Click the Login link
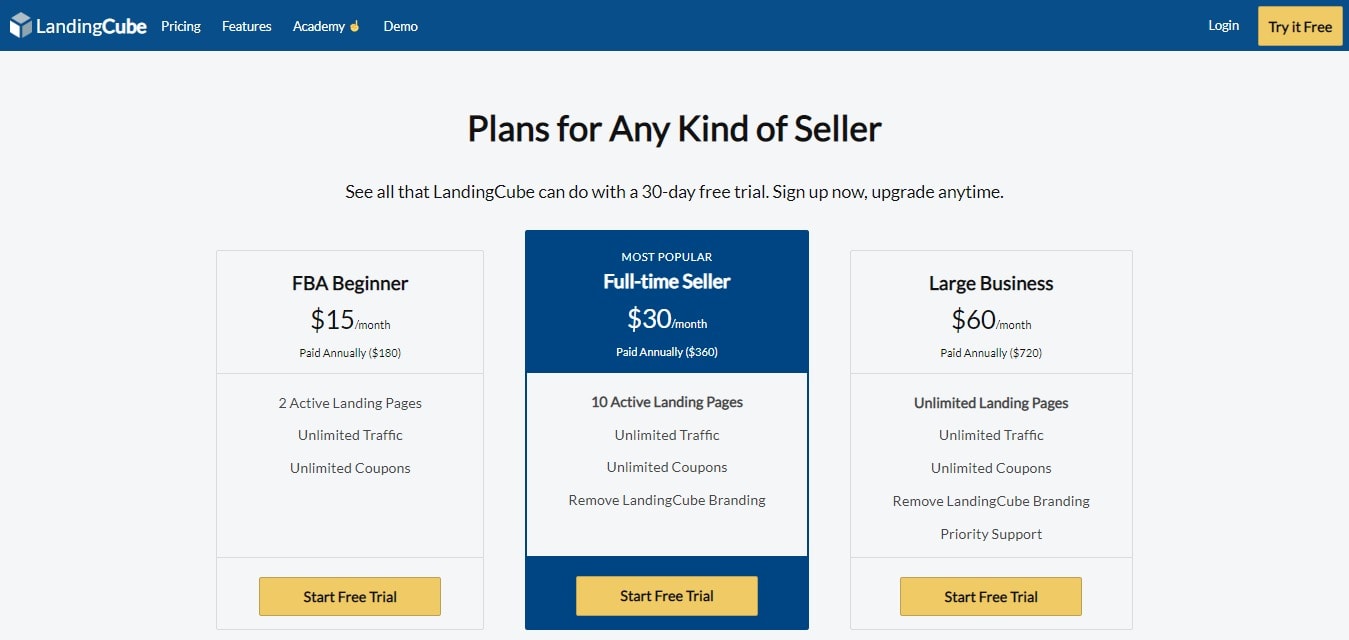The image size is (1349, 640). tap(1224, 25)
